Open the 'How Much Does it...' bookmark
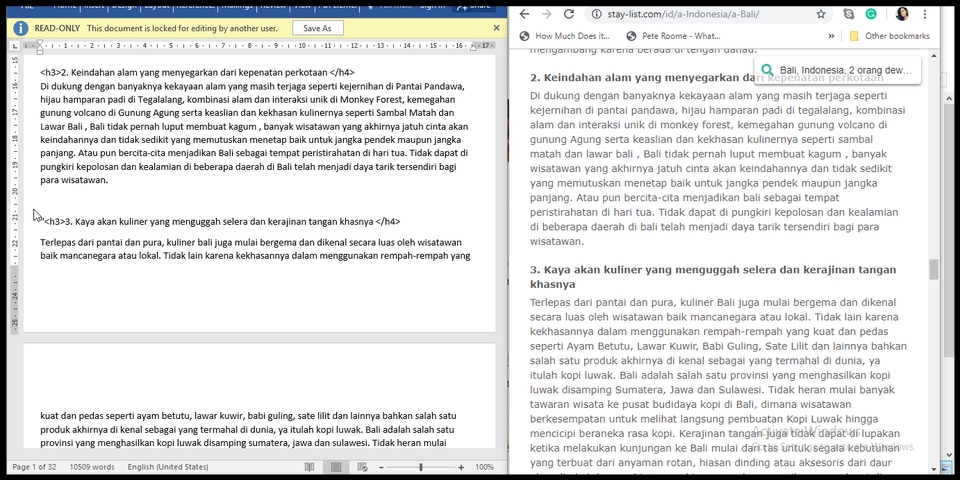The height and width of the screenshot is (480, 960). pyautogui.click(x=564, y=36)
